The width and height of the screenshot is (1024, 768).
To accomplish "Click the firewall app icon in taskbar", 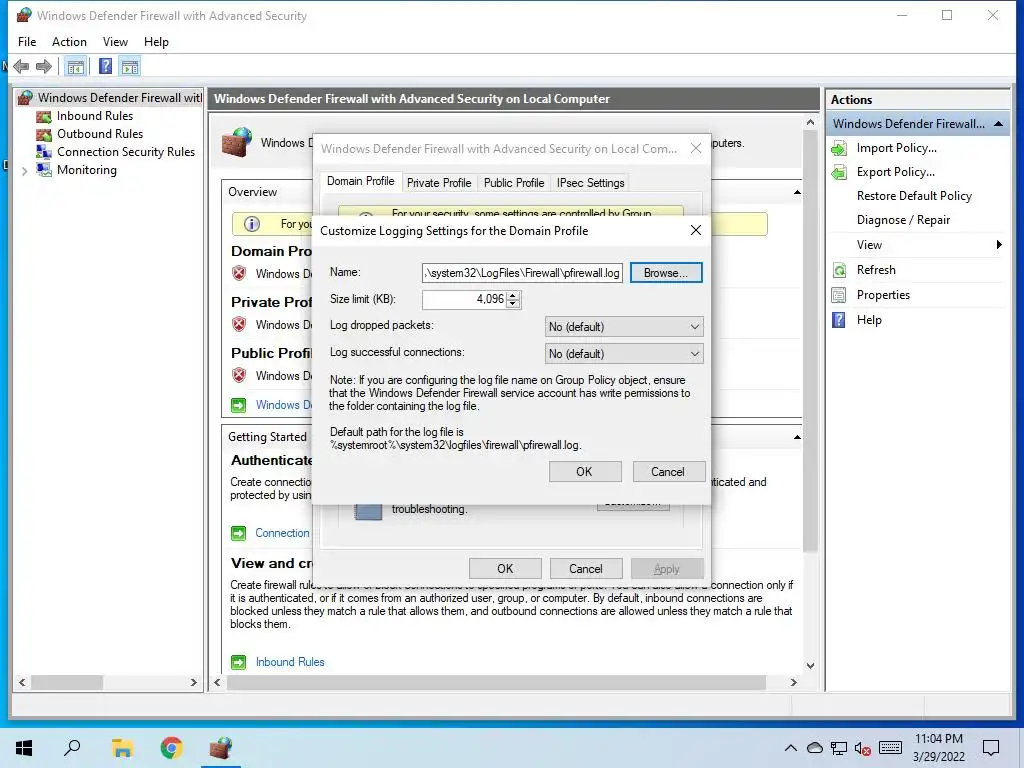I will pyautogui.click(x=221, y=748).
